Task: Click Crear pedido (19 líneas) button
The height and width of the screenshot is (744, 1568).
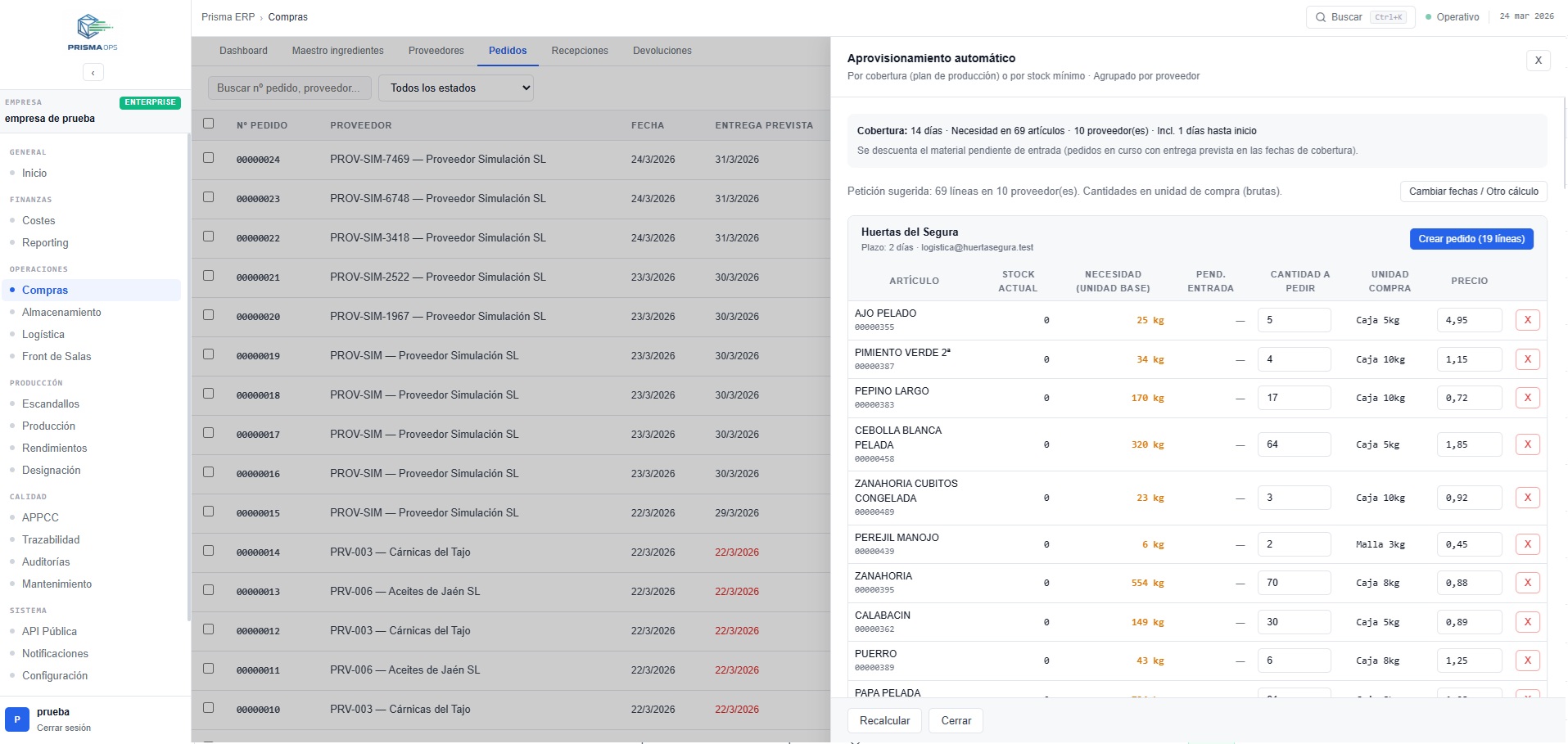Action: click(1471, 239)
